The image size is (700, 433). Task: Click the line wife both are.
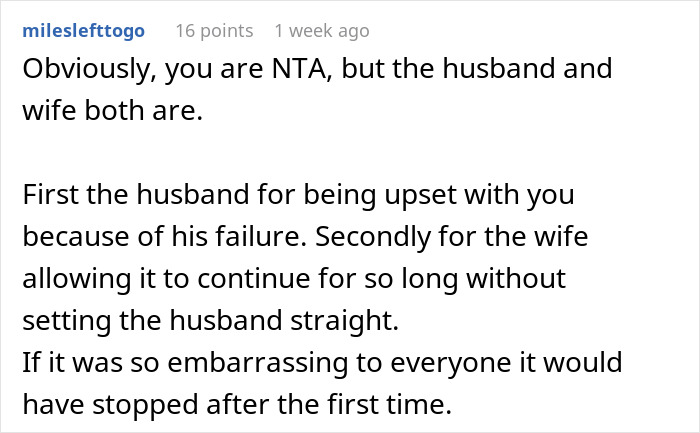pos(112,110)
